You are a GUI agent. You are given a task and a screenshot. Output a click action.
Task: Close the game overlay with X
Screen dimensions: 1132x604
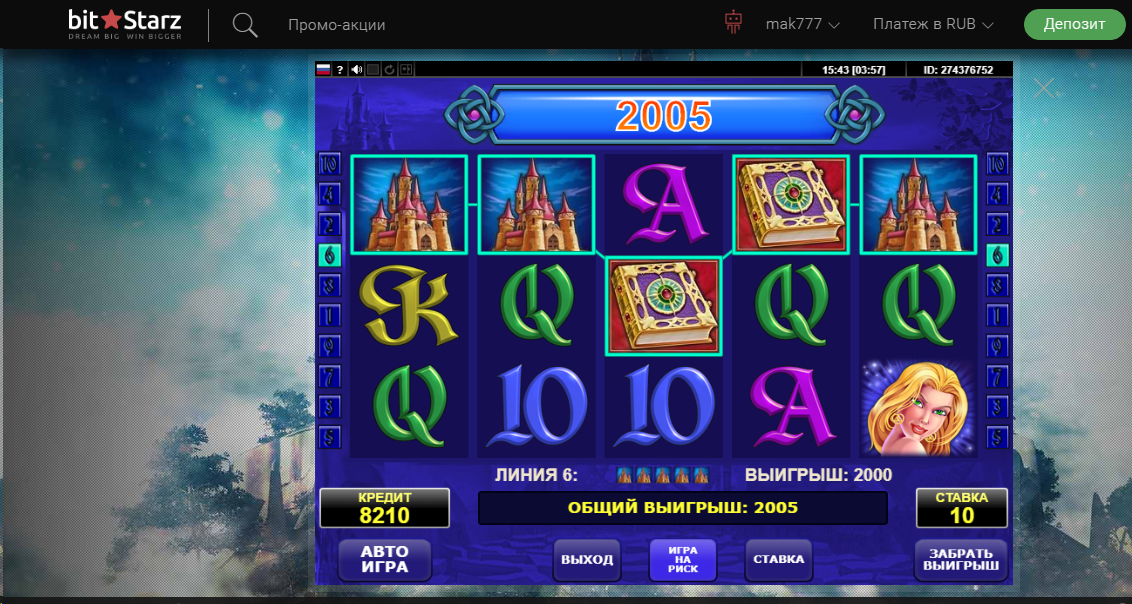pos(1044,89)
